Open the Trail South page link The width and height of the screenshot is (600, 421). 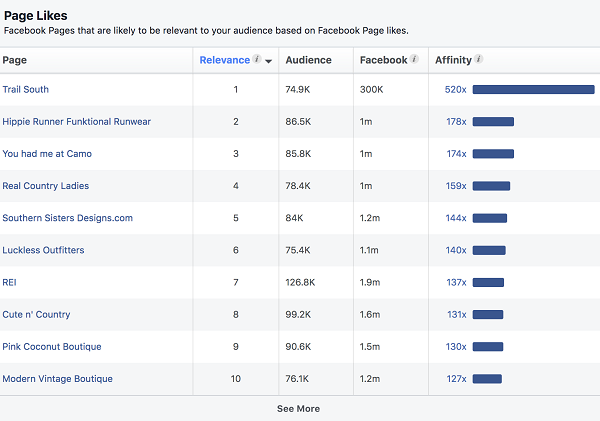tap(26, 89)
